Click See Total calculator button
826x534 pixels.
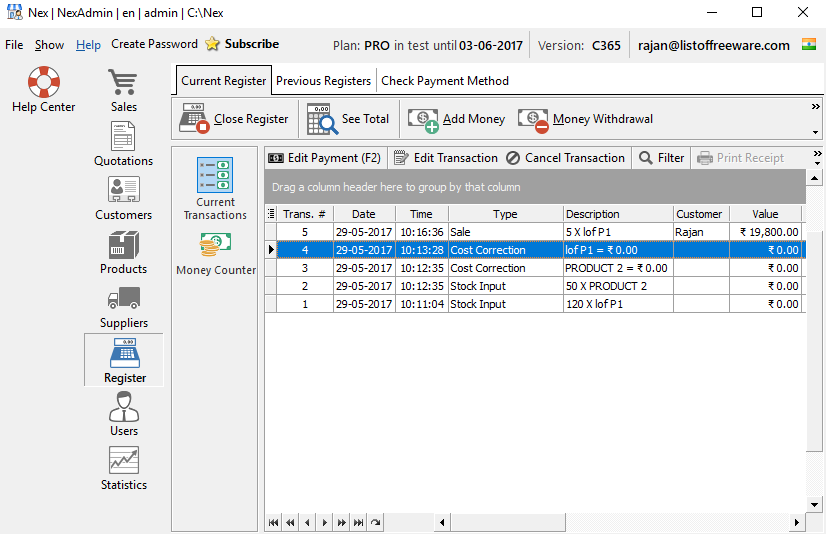point(348,119)
